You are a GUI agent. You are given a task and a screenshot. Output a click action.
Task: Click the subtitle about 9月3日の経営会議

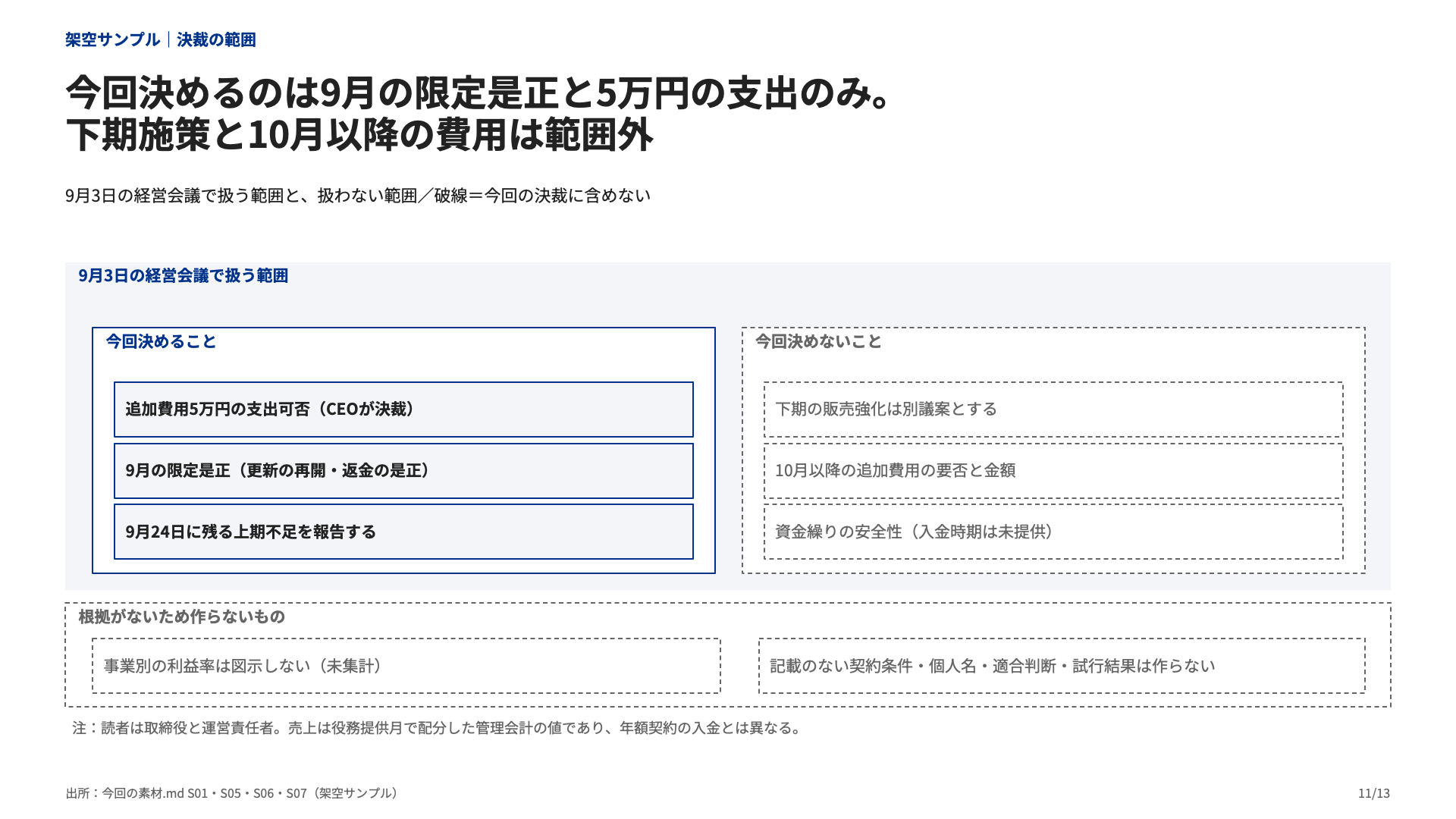(x=358, y=196)
